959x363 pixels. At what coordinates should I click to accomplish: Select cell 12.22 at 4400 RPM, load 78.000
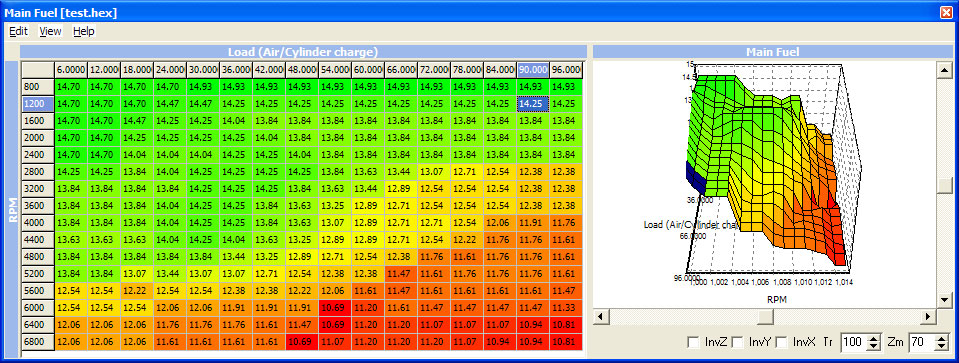click(x=467, y=240)
